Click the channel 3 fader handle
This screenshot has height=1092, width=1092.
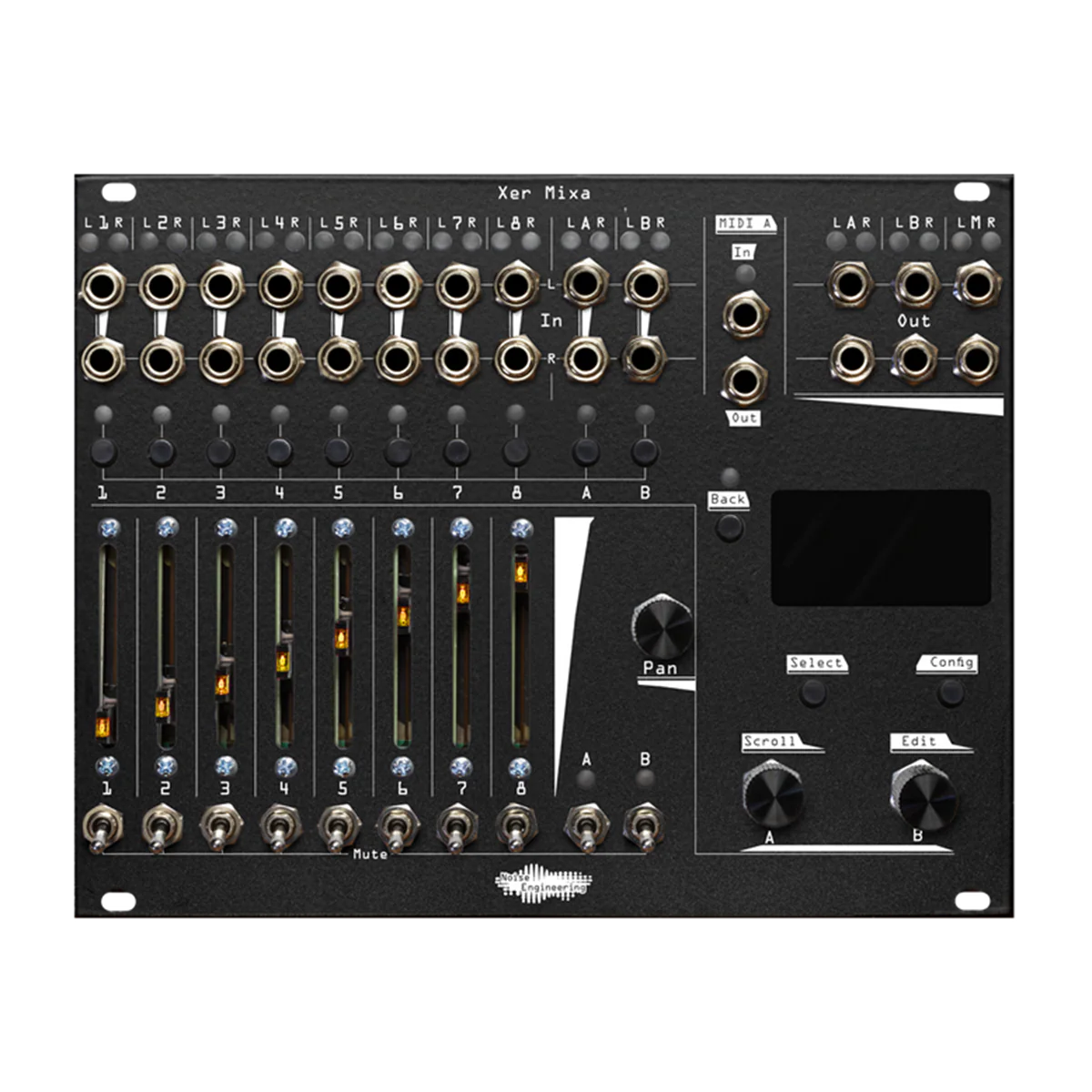(222, 684)
